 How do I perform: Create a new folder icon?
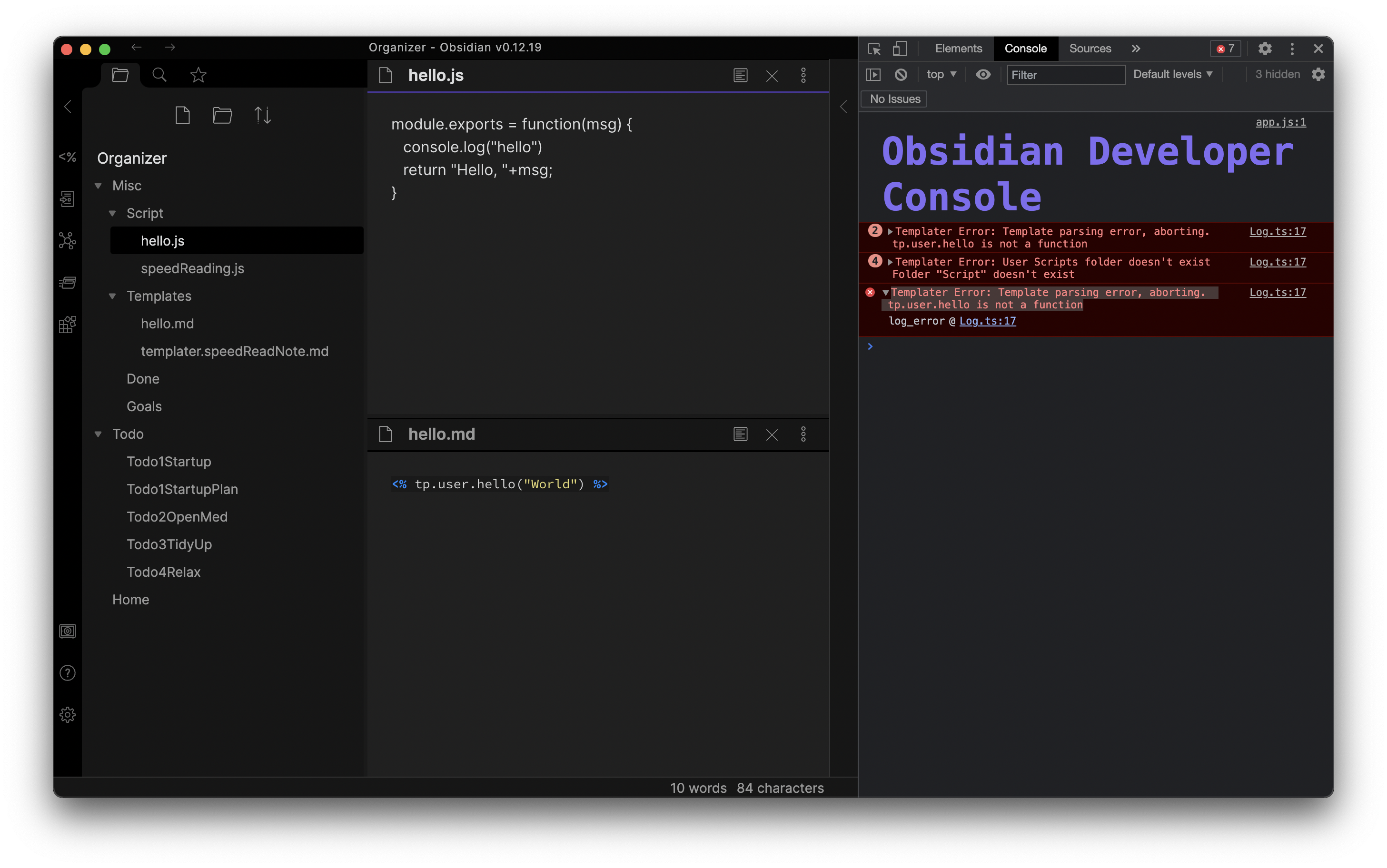[223, 115]
